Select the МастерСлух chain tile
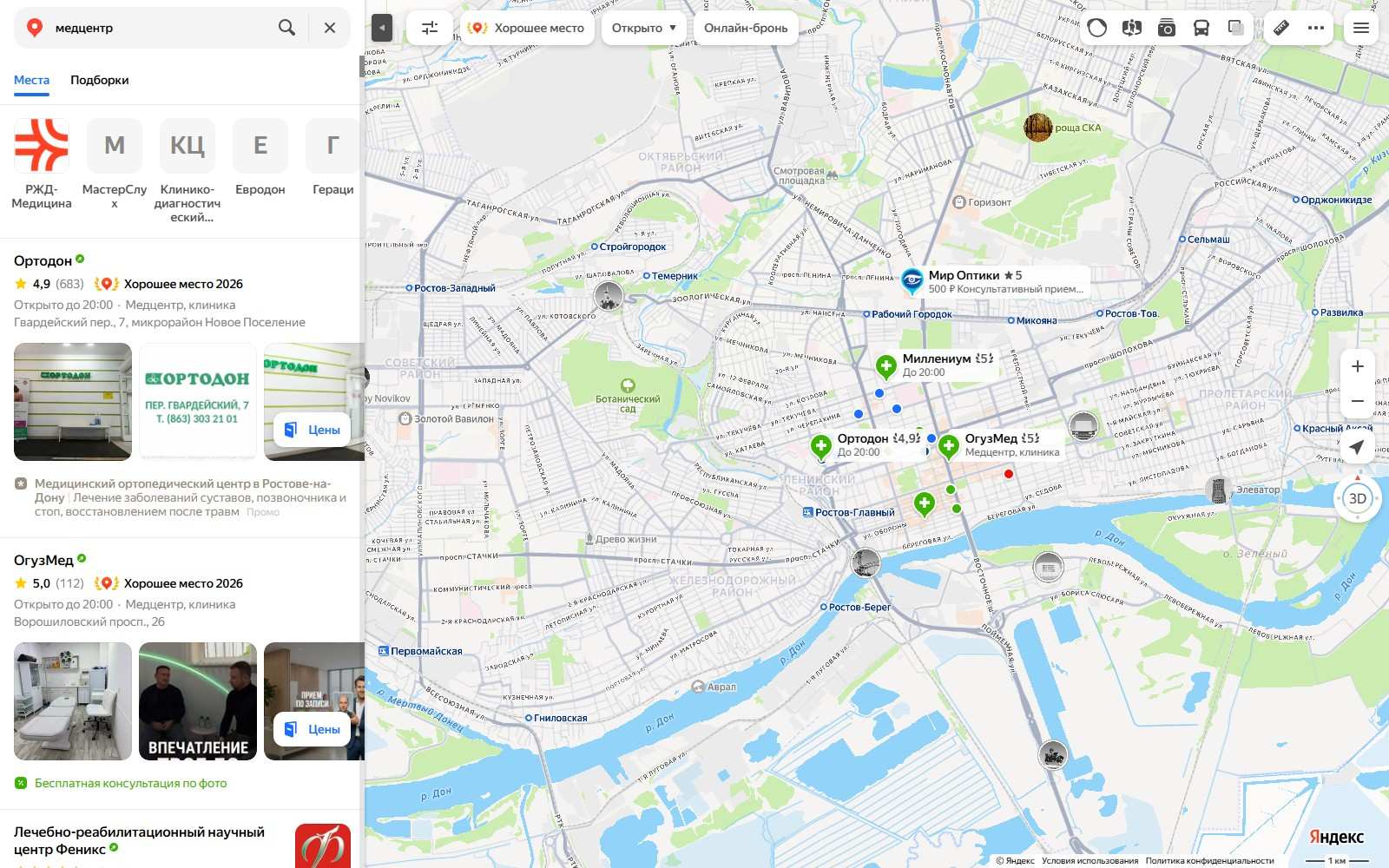The height and width of the screenshot is (868, 1389). tap(115, 164)
